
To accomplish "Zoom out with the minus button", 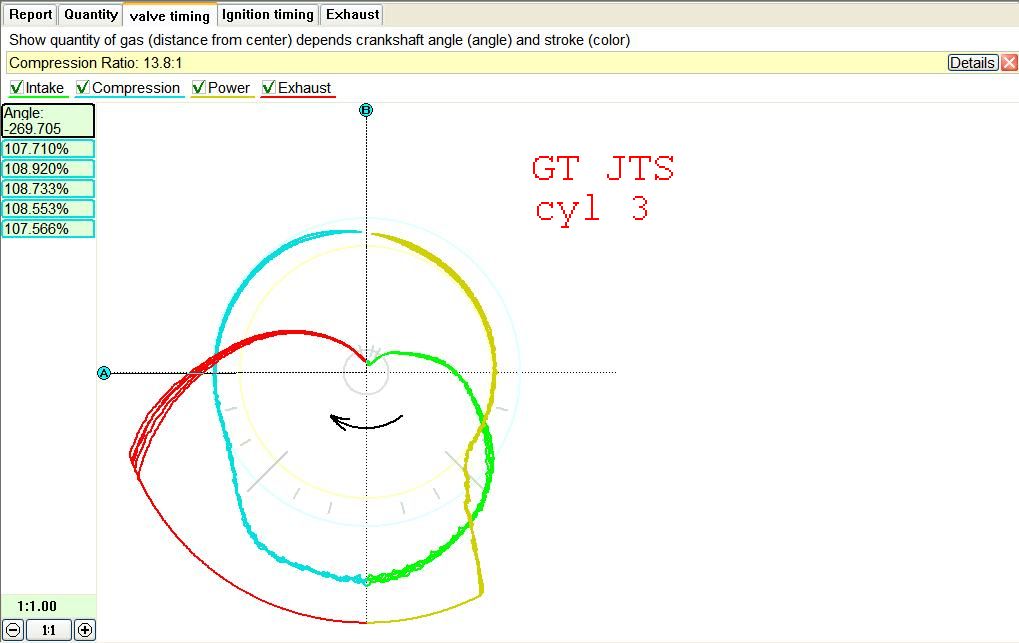I will pyautogui.click(x=13, y=629).
